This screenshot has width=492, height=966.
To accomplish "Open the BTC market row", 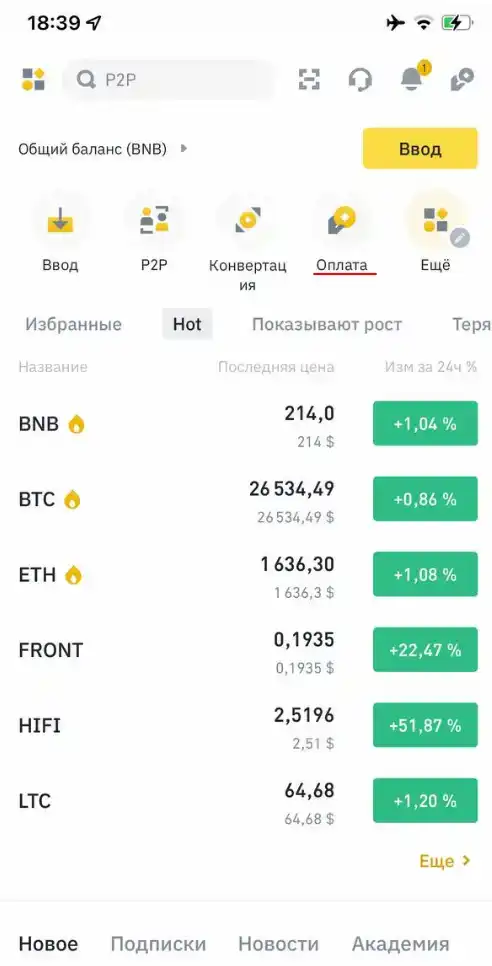I will [246, 499].
